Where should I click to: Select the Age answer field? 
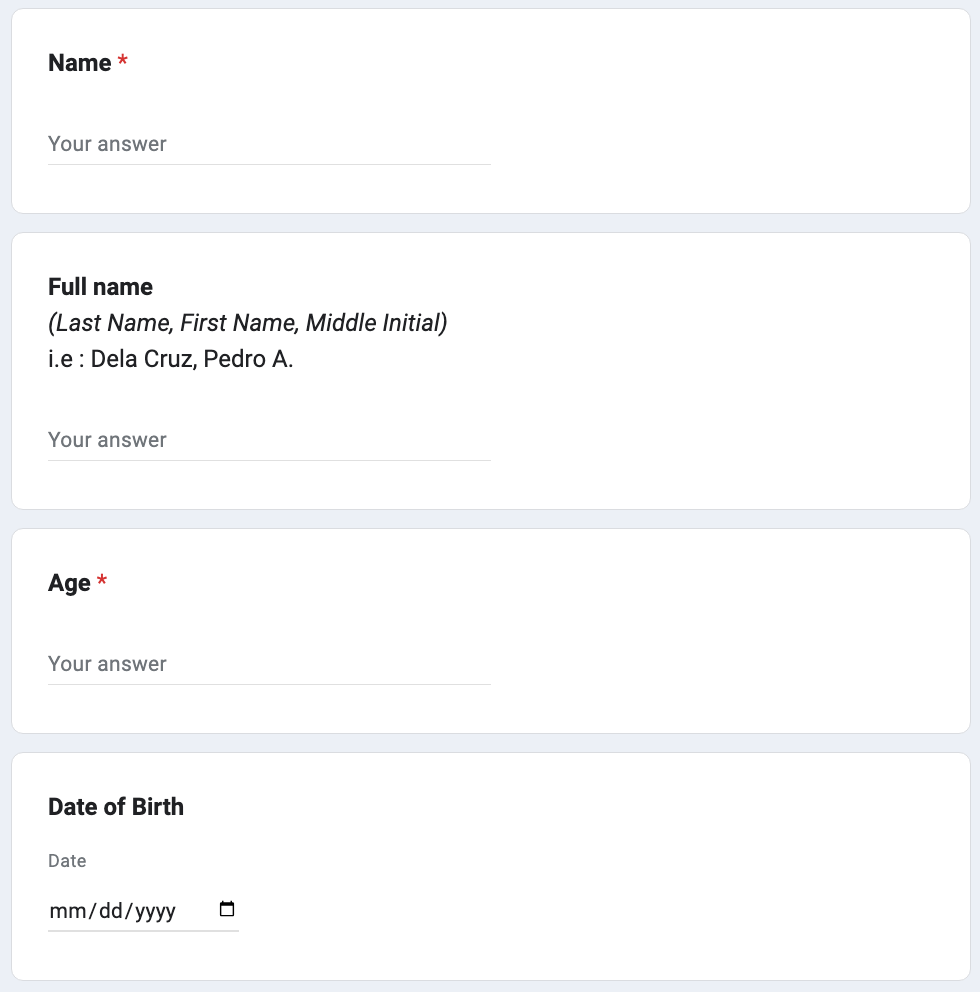pyautogui.click(x=269, y=664)
